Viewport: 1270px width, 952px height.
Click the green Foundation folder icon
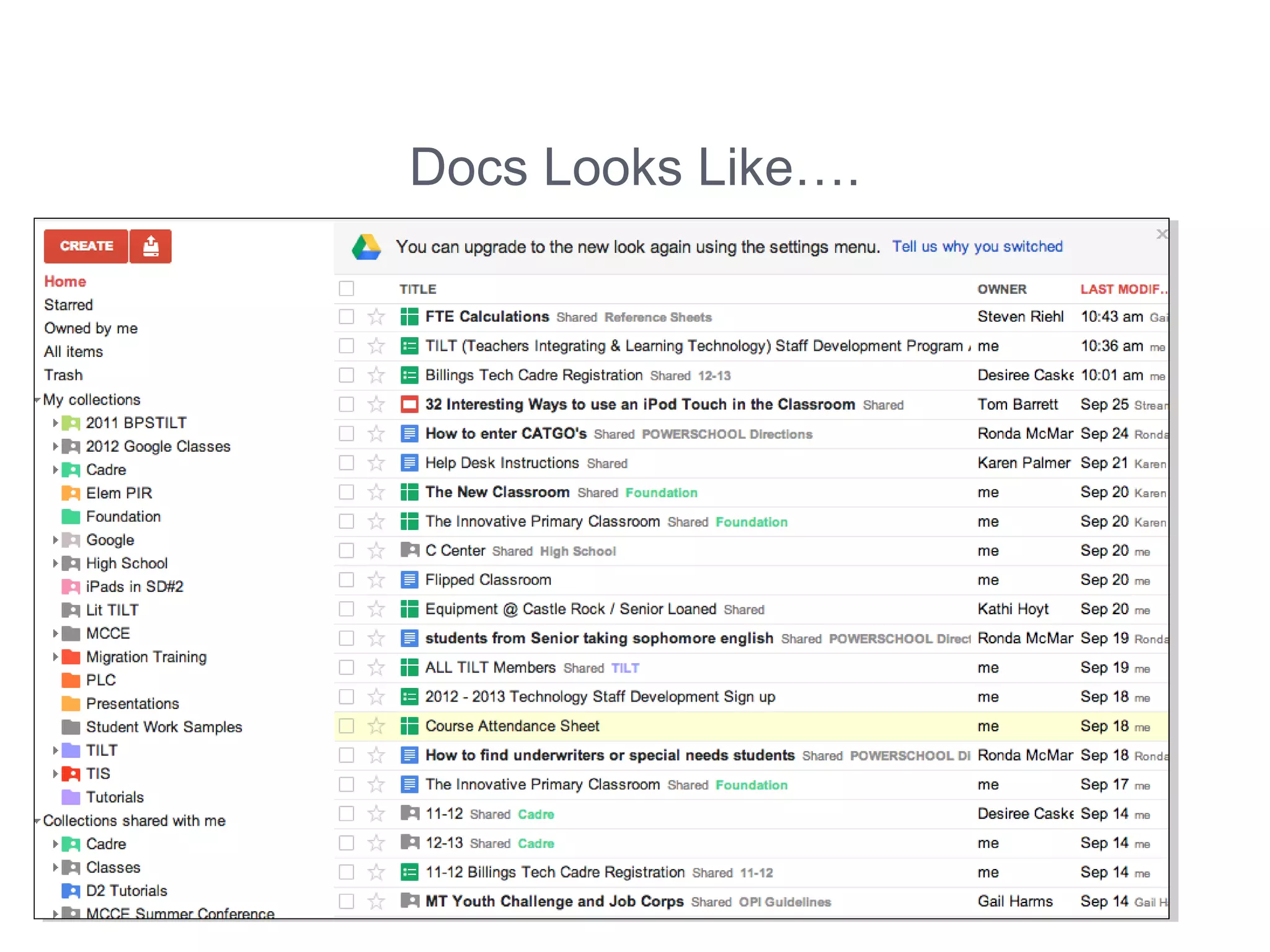click(71, 517)
